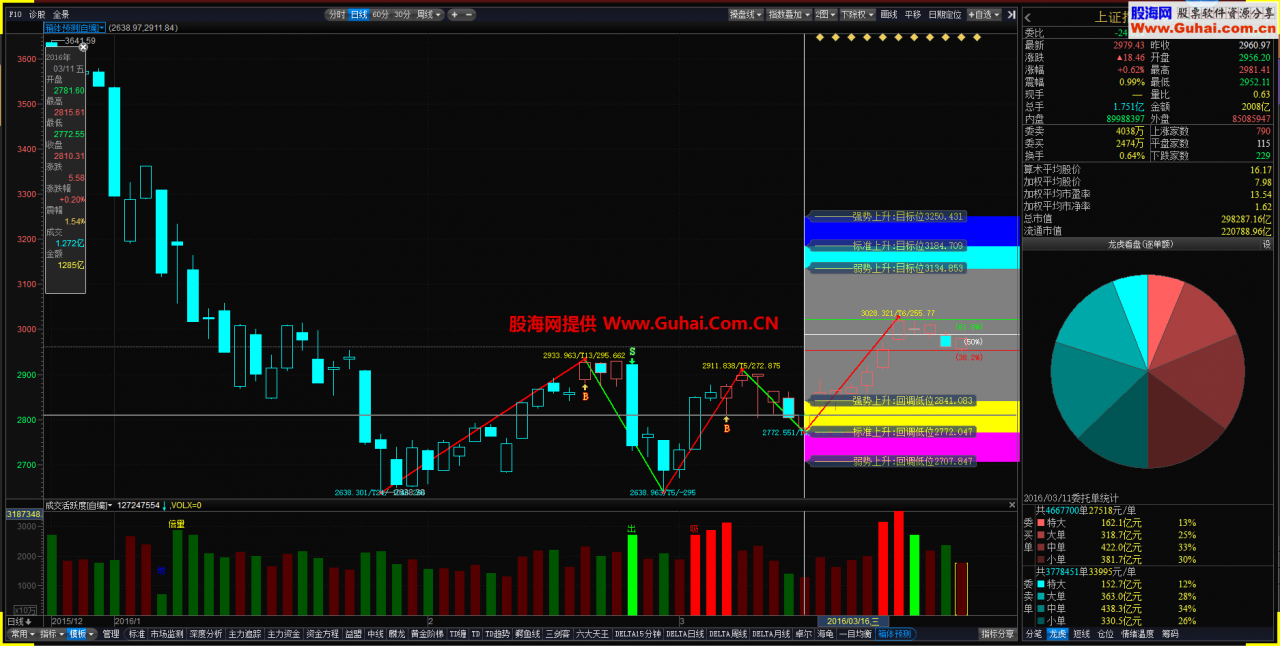Click the 管理 button in bottom bar

(x=110, y=634)
